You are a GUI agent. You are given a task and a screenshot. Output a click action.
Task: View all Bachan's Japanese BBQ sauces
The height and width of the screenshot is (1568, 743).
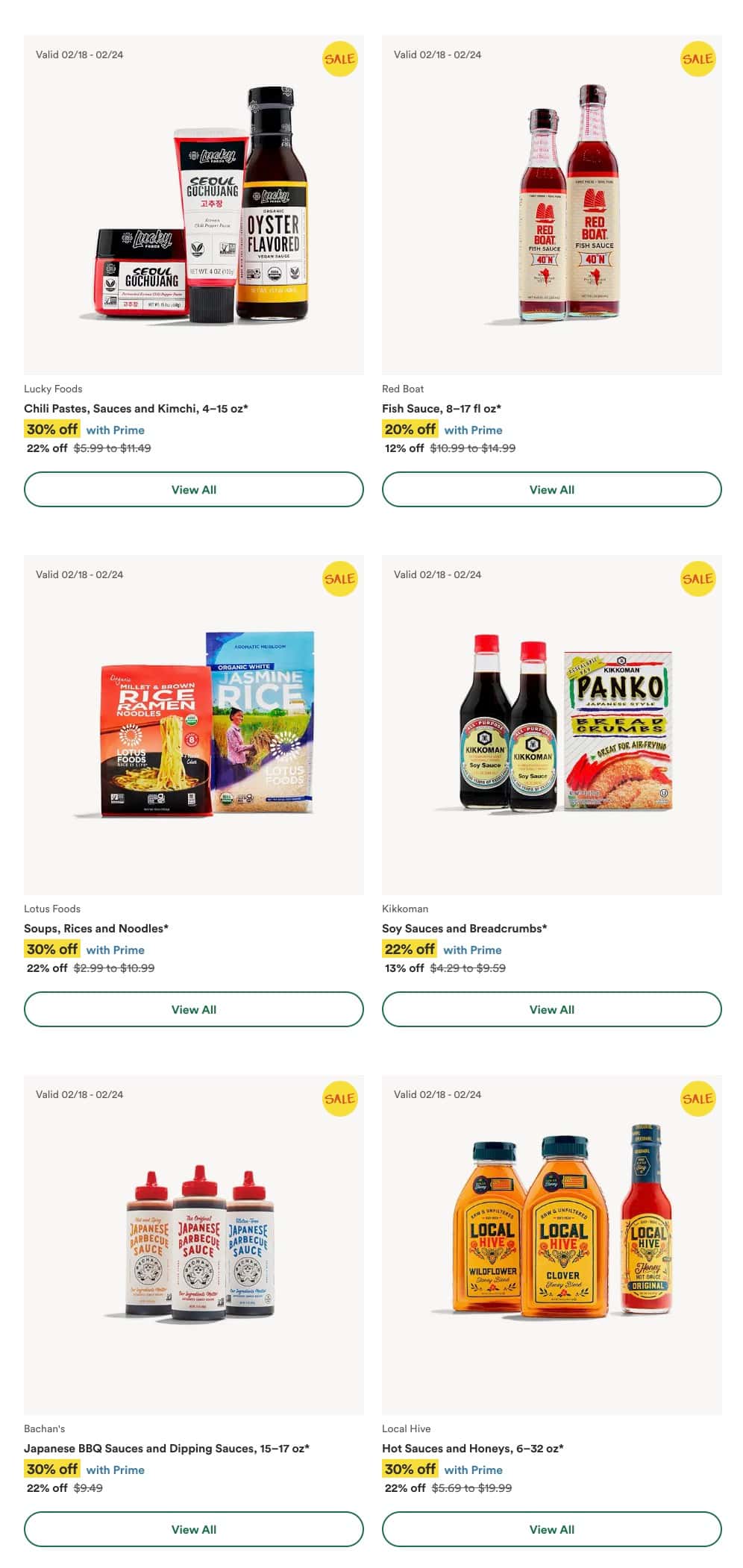click(194, 1529)
